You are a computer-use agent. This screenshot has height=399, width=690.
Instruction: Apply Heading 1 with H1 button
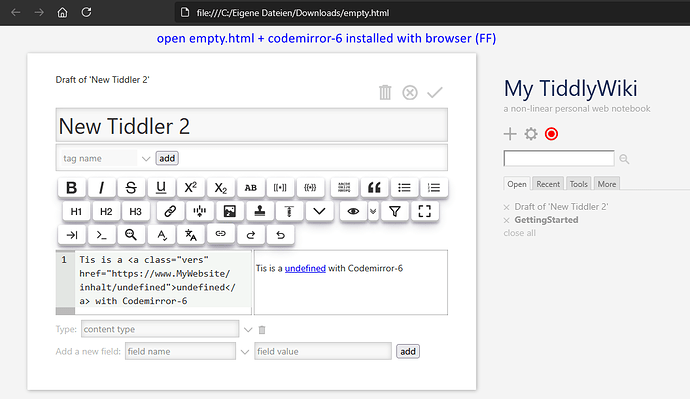tap(76, 212)
